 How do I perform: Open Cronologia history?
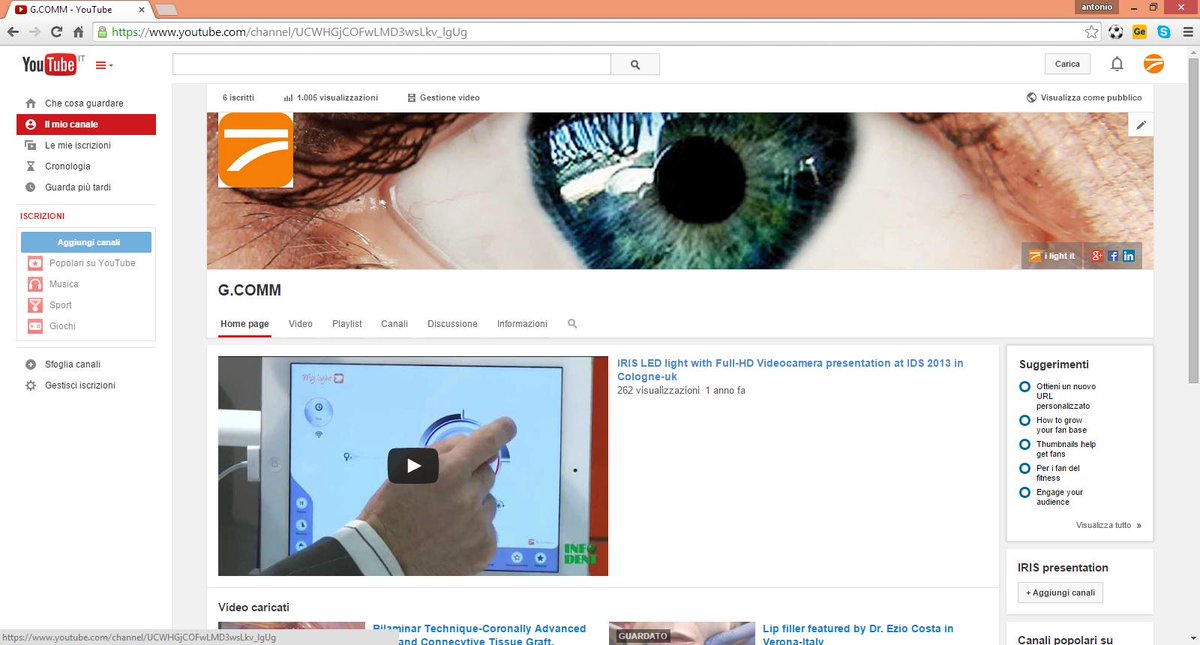pyautogui.click(x=68, y=166)
